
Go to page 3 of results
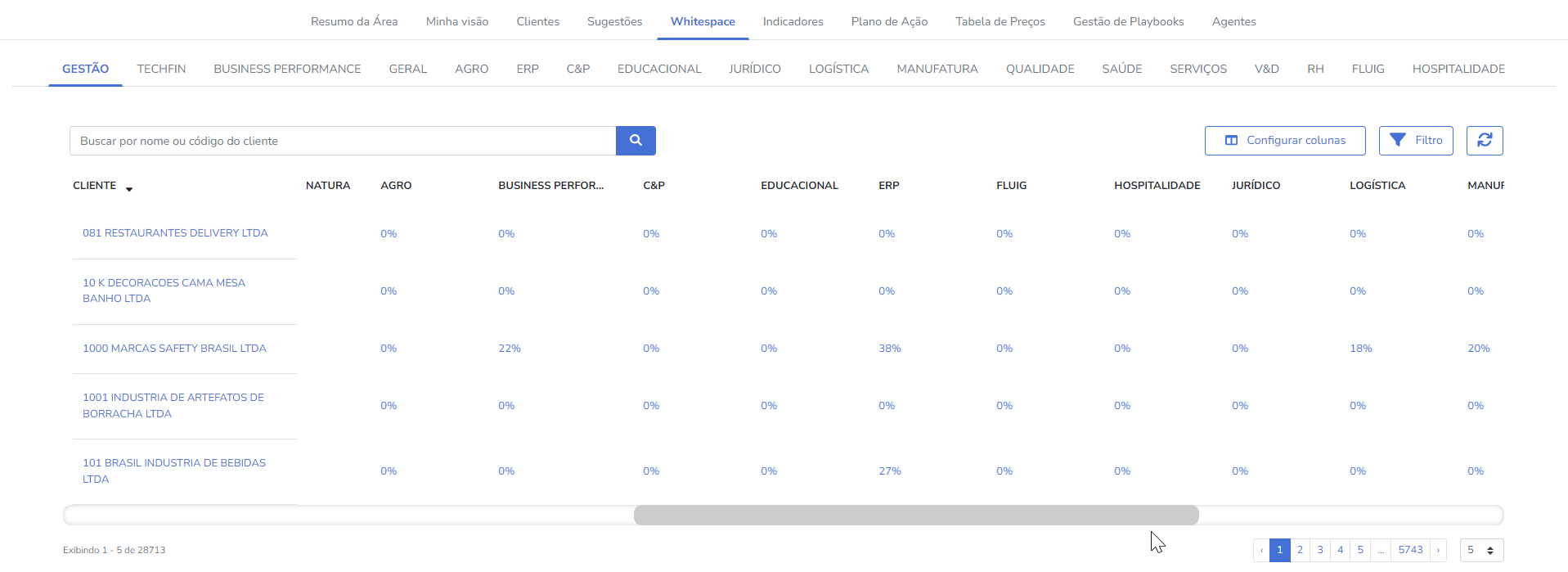pyautogui.click(x=1320, y=550)
